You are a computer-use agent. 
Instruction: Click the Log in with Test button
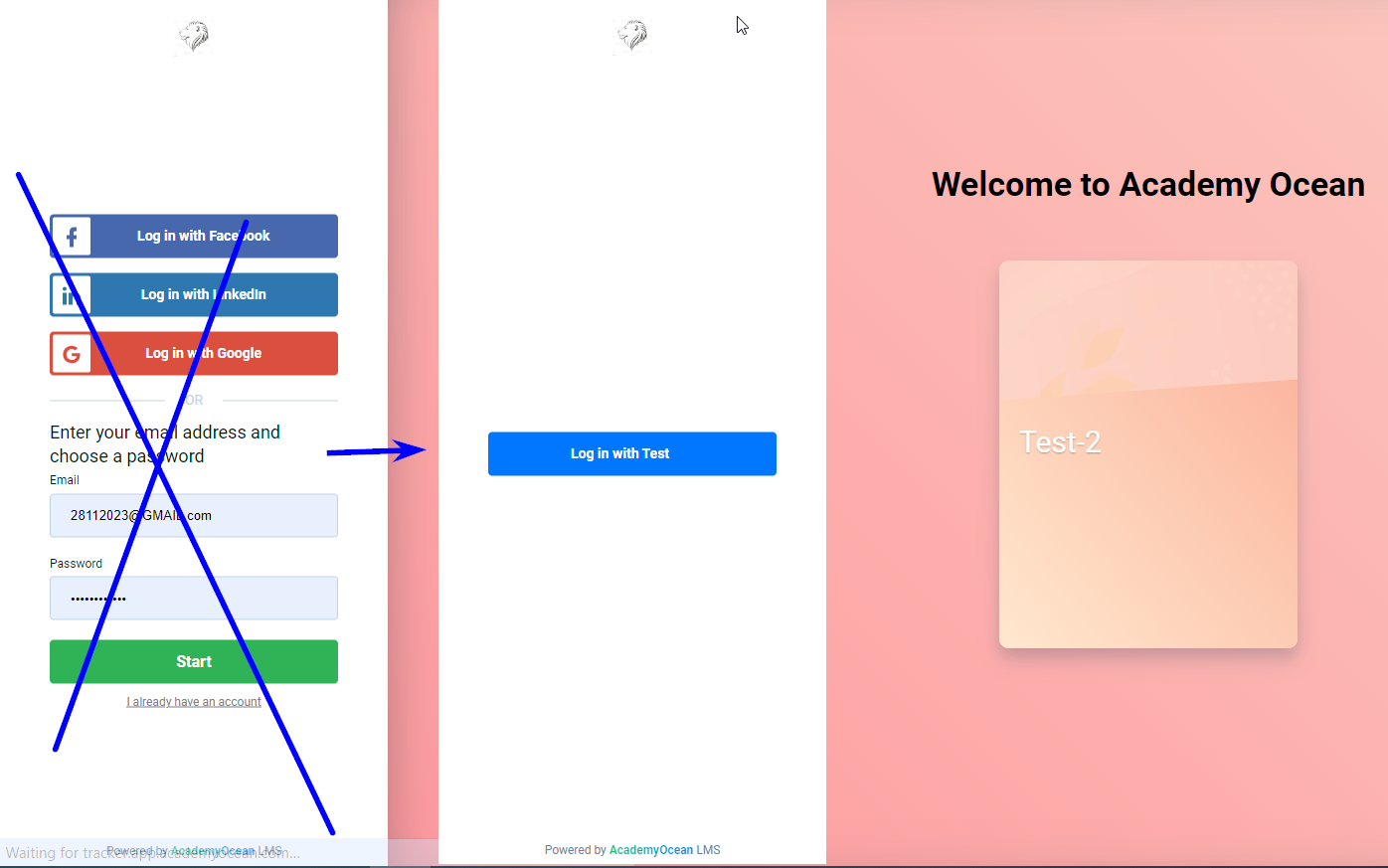[x=632, y=454]
